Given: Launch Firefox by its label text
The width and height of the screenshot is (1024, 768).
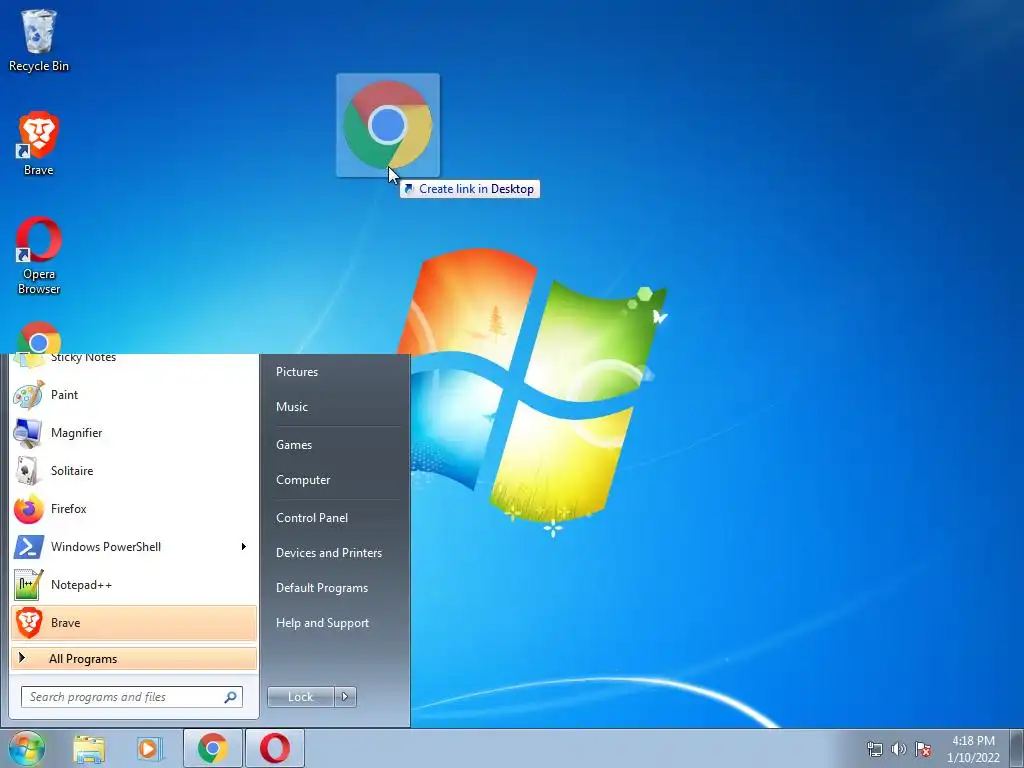Looking at the screenshot, I should pos(69,509).
